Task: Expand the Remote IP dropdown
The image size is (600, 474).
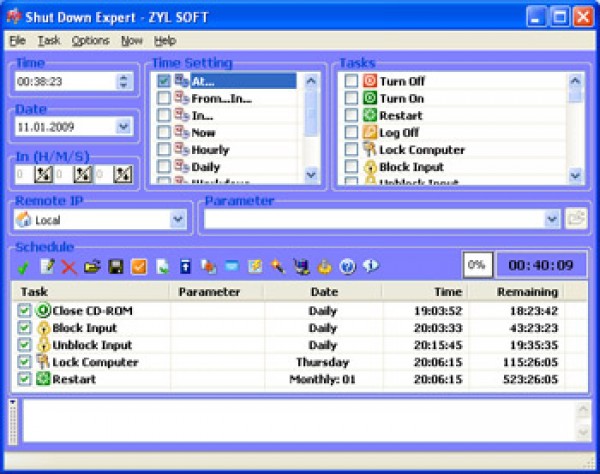Action: tap(178, 219)
